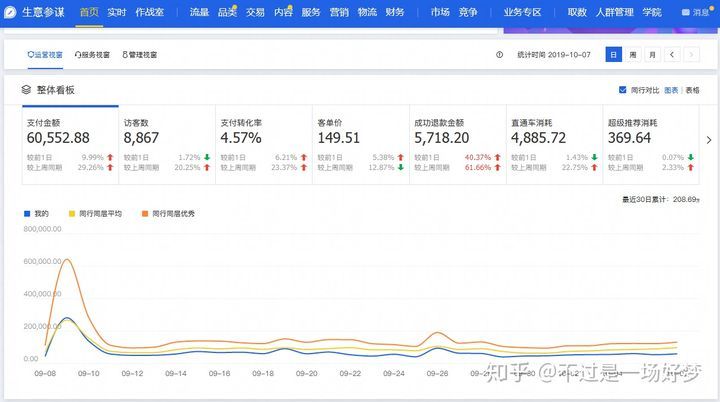The image size is (720, 402).
Task: Select the 月 period button
Action: coord(652,55)
